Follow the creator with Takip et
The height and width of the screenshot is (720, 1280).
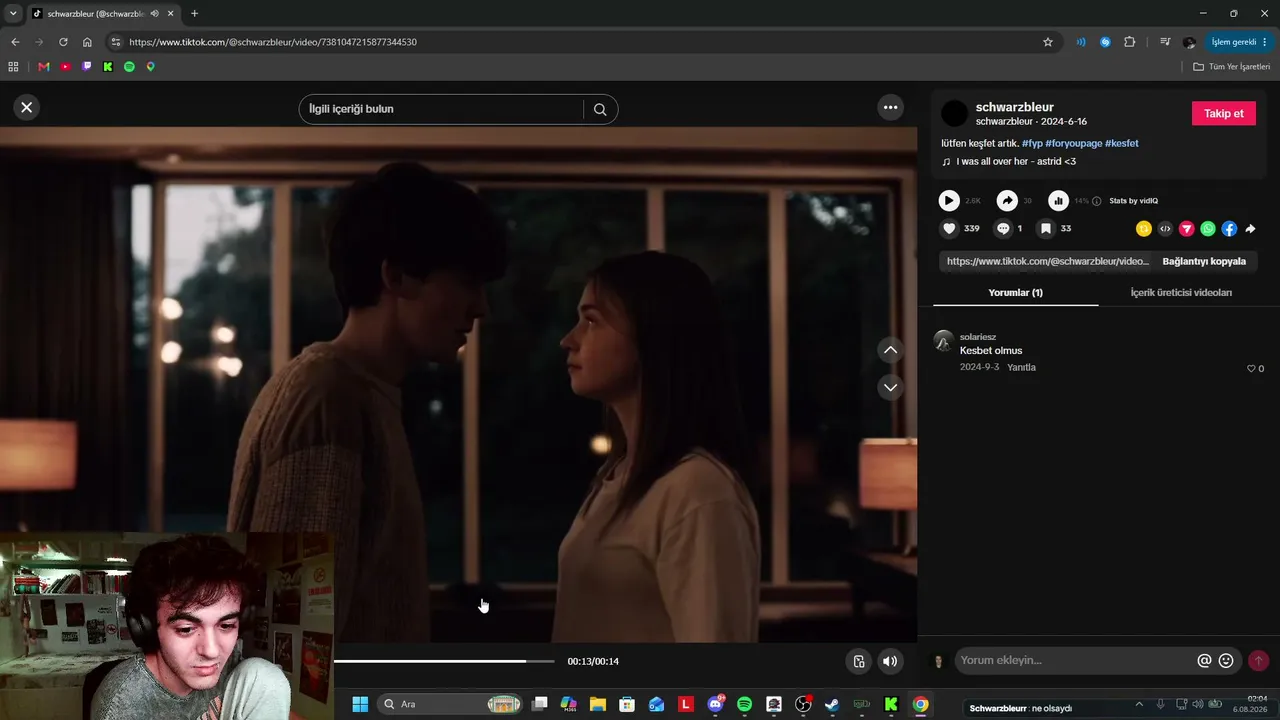[x=1224, y=113]
